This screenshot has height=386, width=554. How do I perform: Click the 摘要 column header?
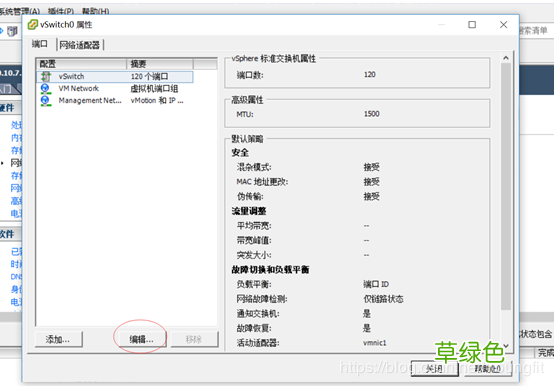[x=160, y=64]
